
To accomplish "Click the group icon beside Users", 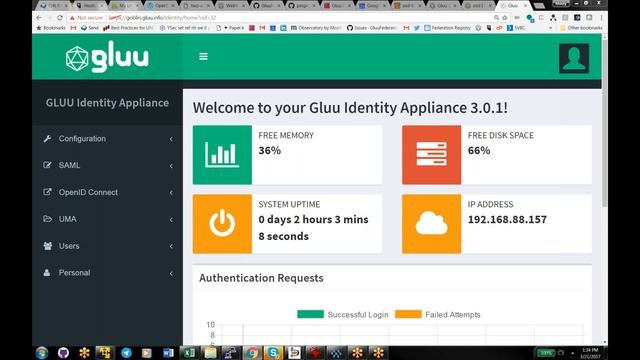I will click(x=47, y=246).
